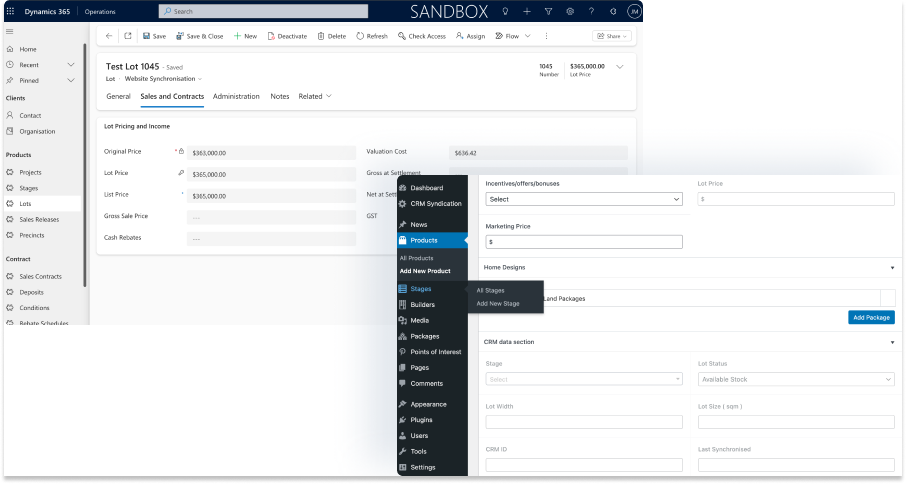
Task: Click All Stages in flyout menu
Action: 491,291
